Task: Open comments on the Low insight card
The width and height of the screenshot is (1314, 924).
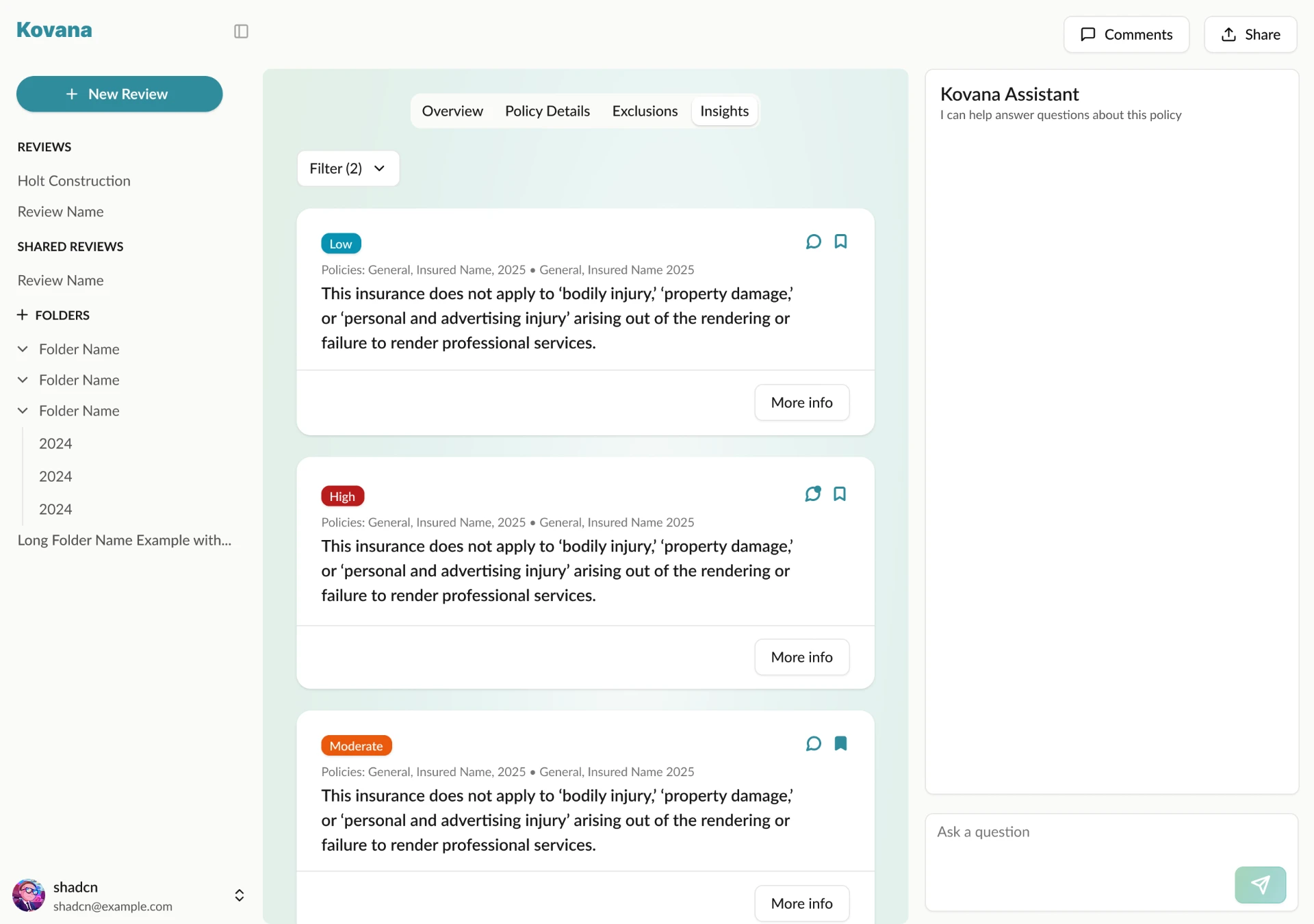Action: tap(813, 242)
